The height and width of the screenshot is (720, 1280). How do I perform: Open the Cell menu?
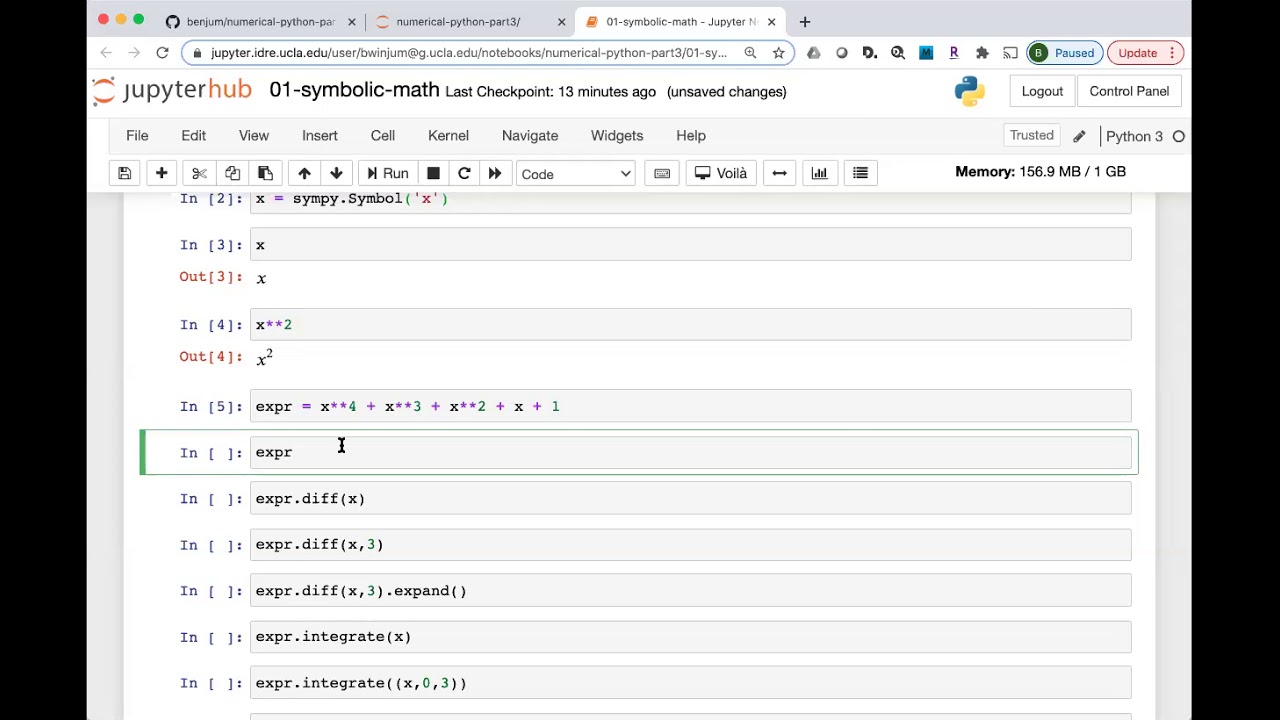(383, 135)
